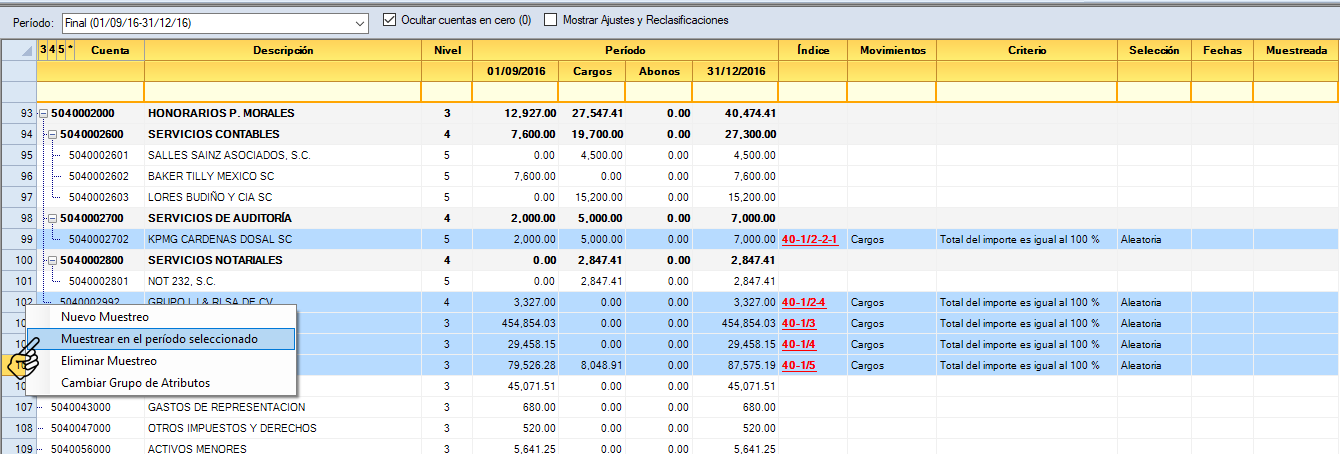Screen dimensions: 1340x454
Task: Choose Cambiar Grupo de Atributos
Action: coord(135,383)
